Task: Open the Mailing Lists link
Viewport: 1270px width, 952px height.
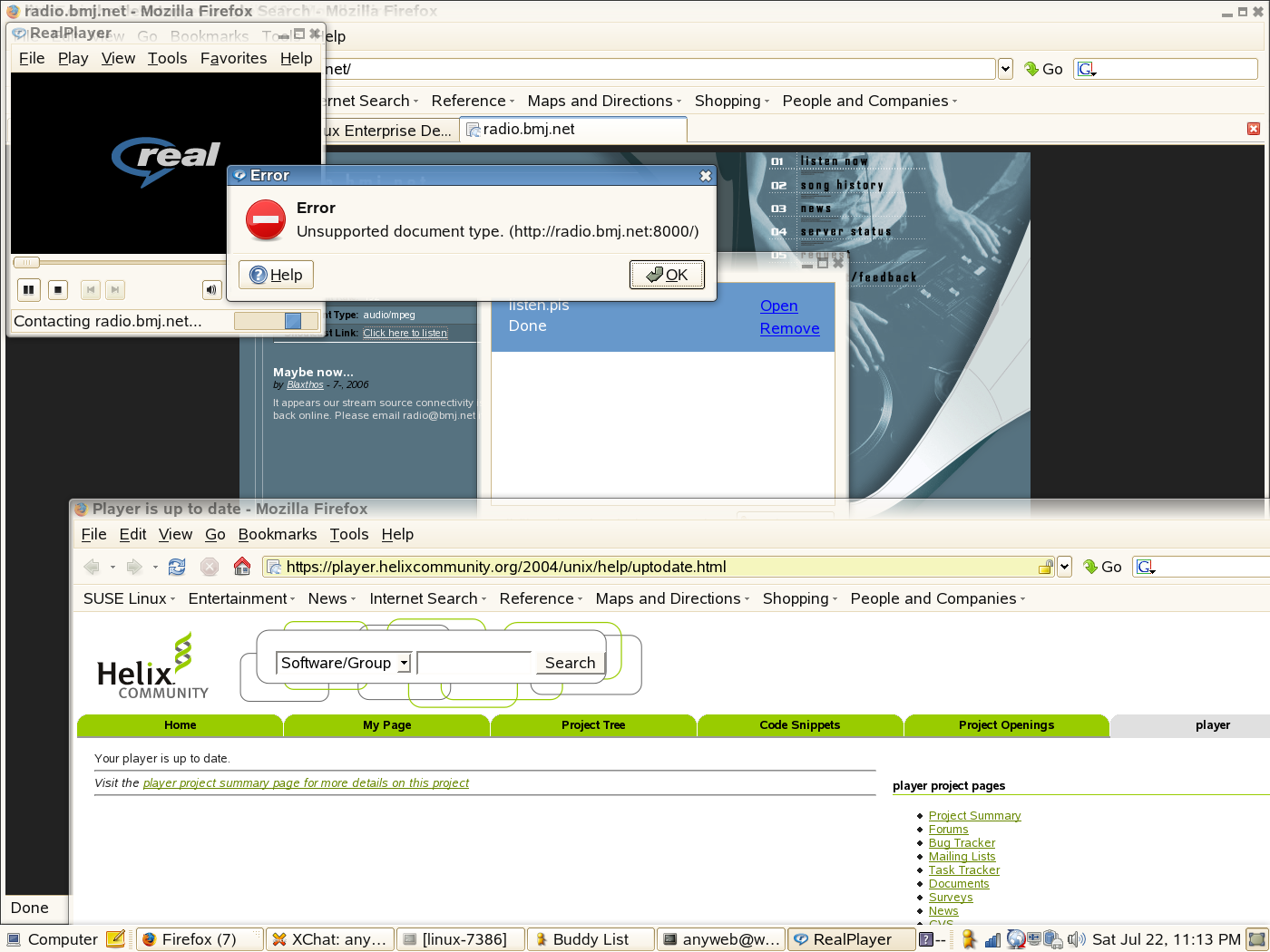Action: pos(962,857)
